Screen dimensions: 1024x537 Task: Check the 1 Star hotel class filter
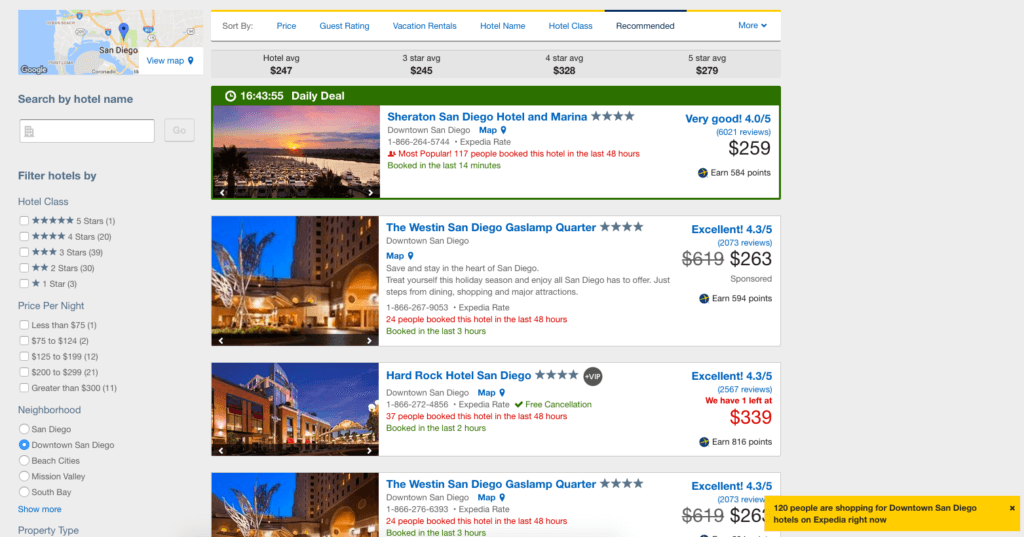24,284
